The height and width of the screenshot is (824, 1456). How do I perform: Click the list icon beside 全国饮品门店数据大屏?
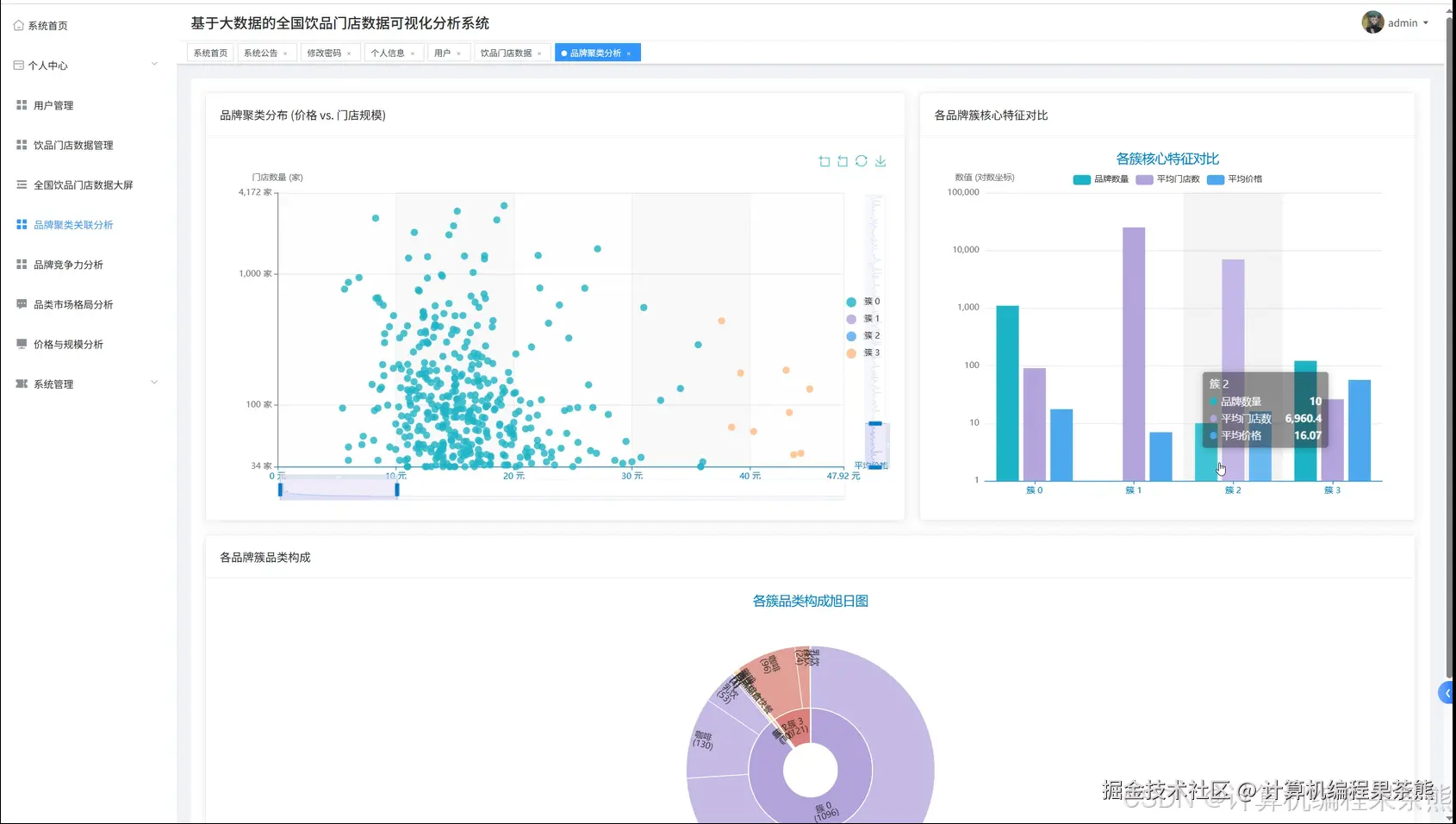(x=22, y=184)
